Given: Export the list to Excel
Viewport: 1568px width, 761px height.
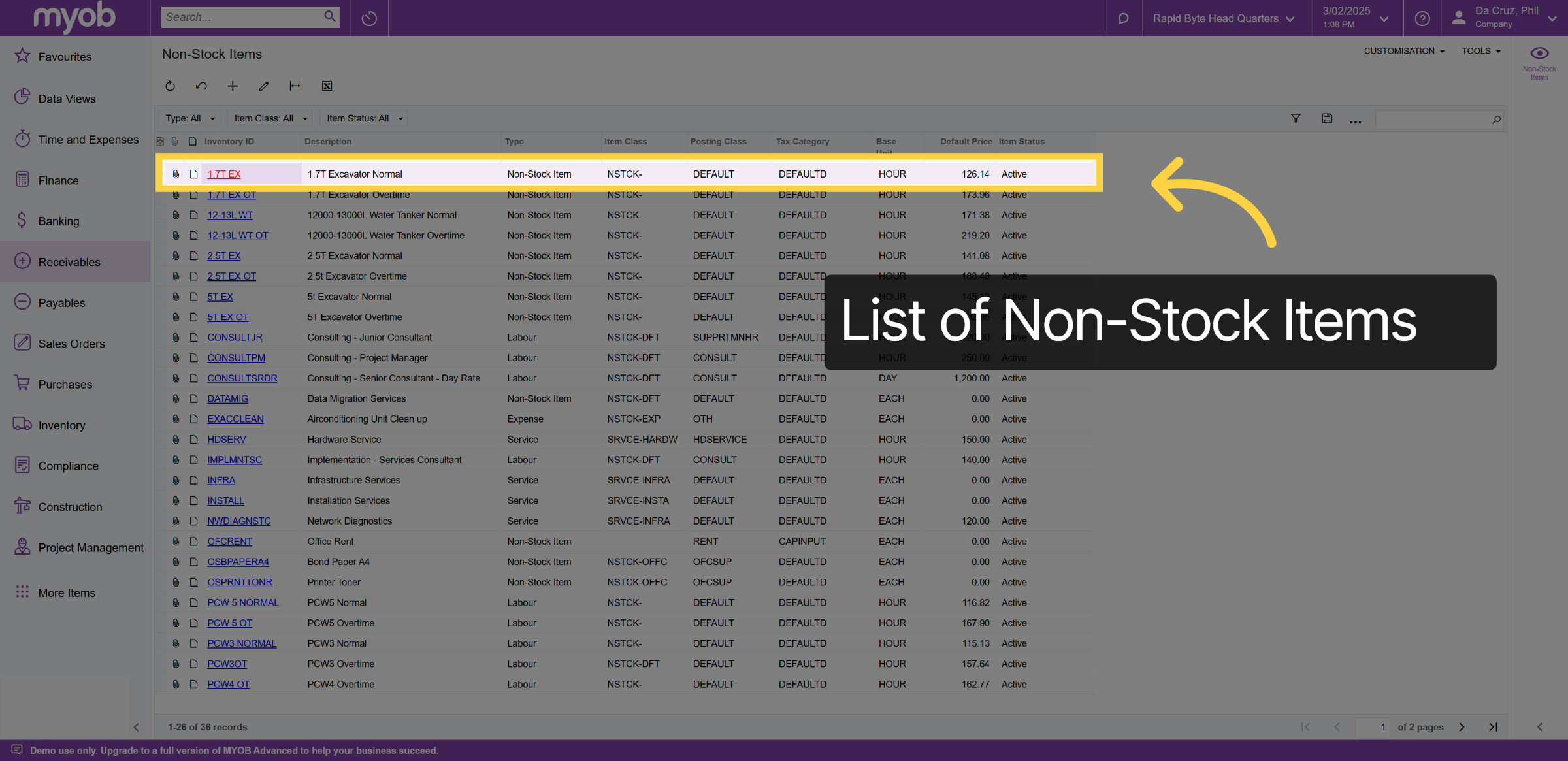Looking at the screenshot, I should coord(327,86).
